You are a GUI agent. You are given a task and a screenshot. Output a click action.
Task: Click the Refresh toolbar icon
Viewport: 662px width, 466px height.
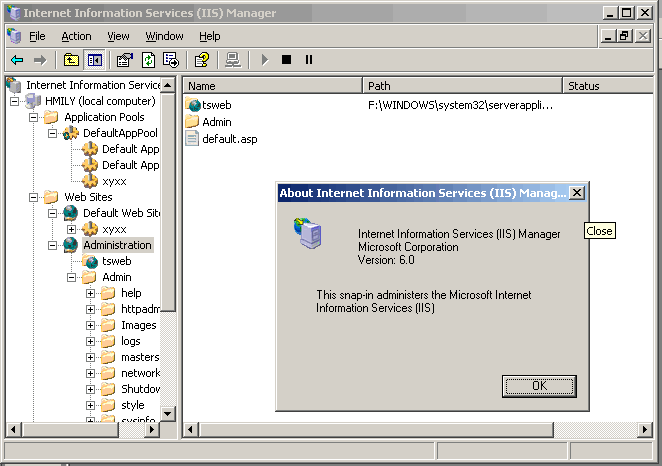click(x=148, y=60)
